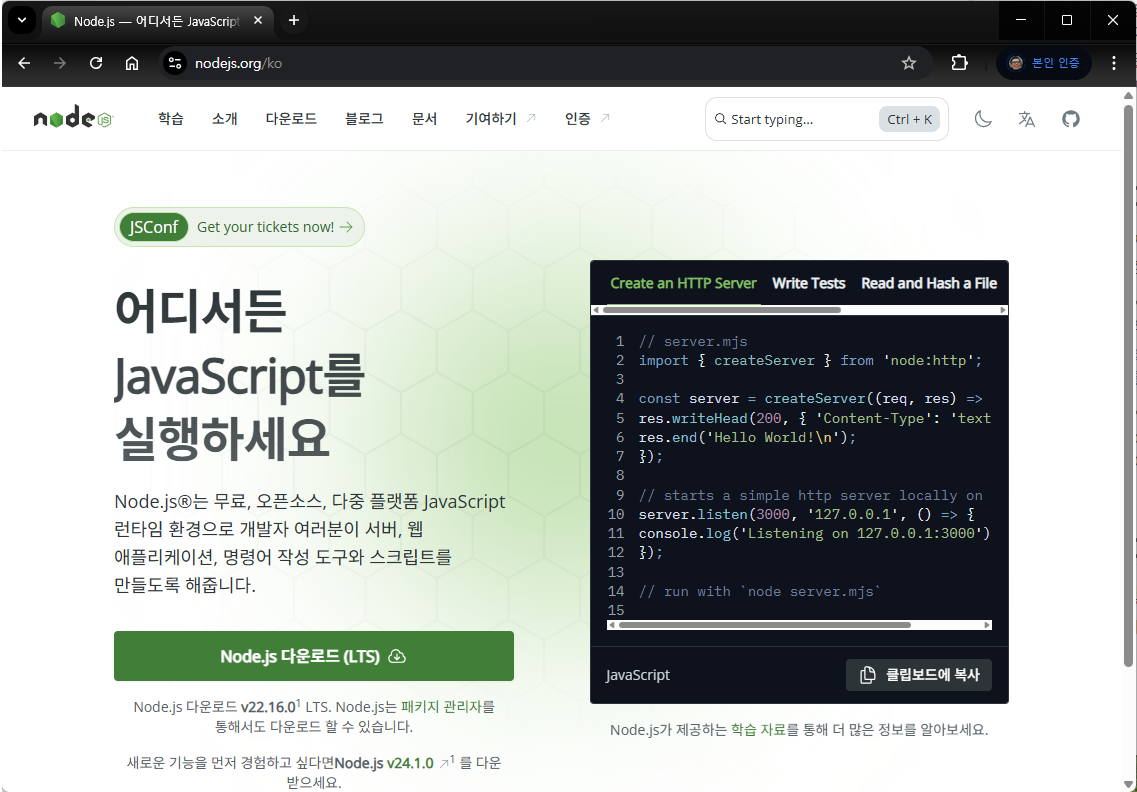
Task: Switch to Read and Hash a File tab
Action: [929, 284]
